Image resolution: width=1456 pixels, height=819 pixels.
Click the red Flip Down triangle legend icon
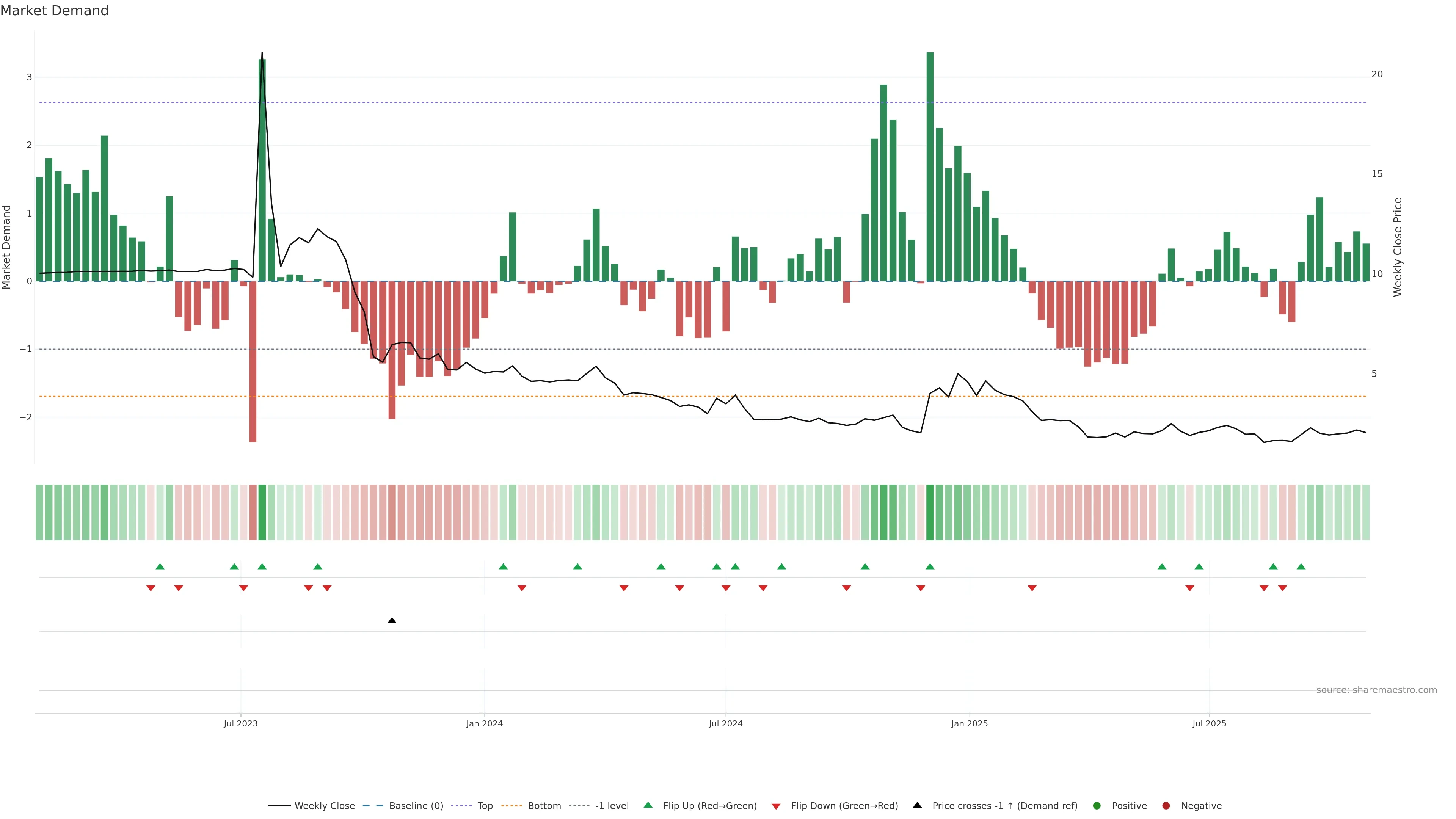tap(776, 806)
